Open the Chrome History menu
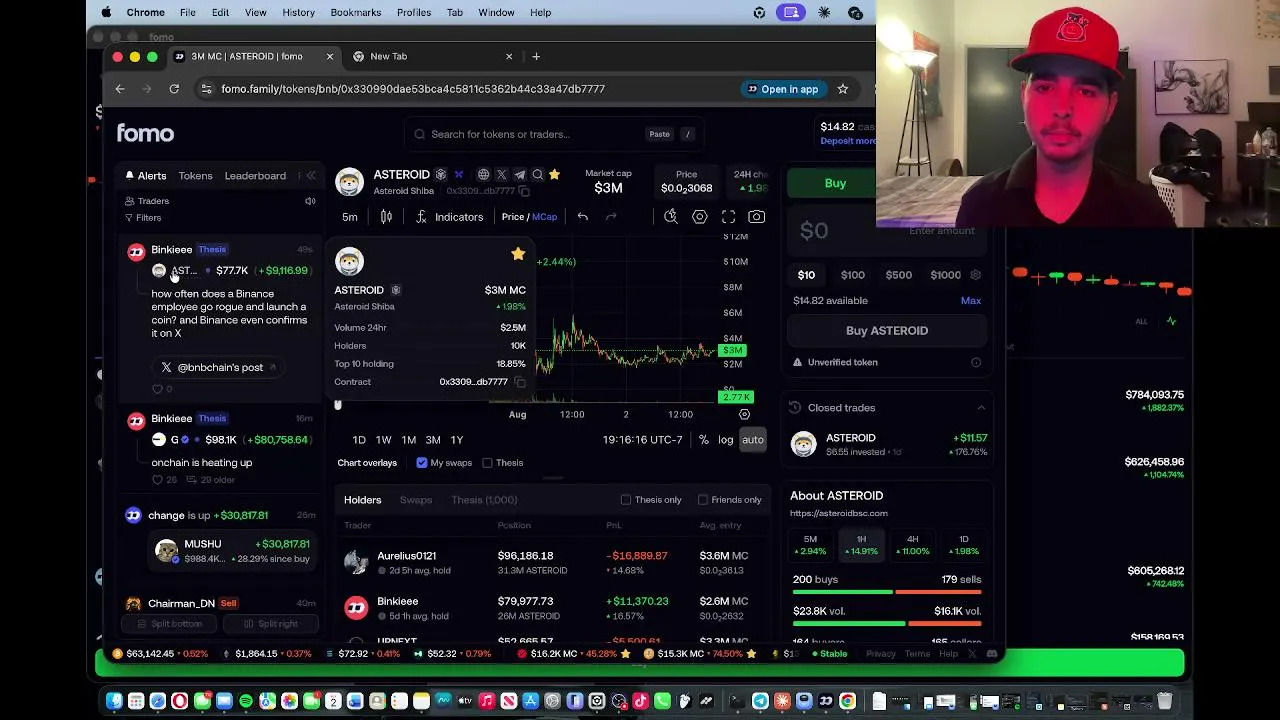The height and width of the screenshot is (720, 1280). pos(298,13)
